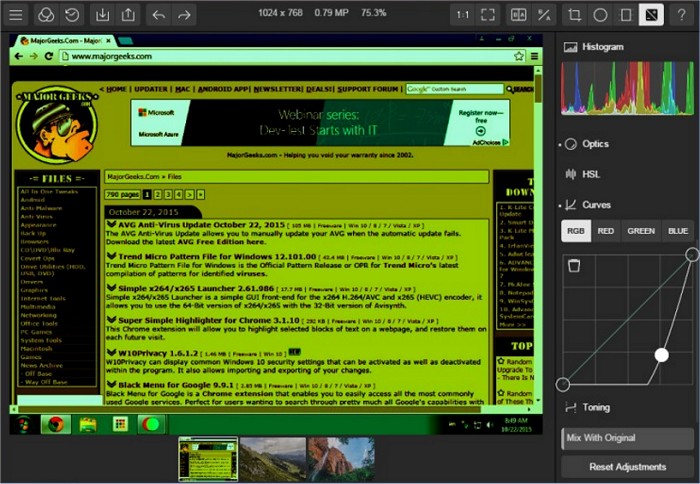700x484 pixels.
Task: Fit the image to screen
Action: [488, 15]
